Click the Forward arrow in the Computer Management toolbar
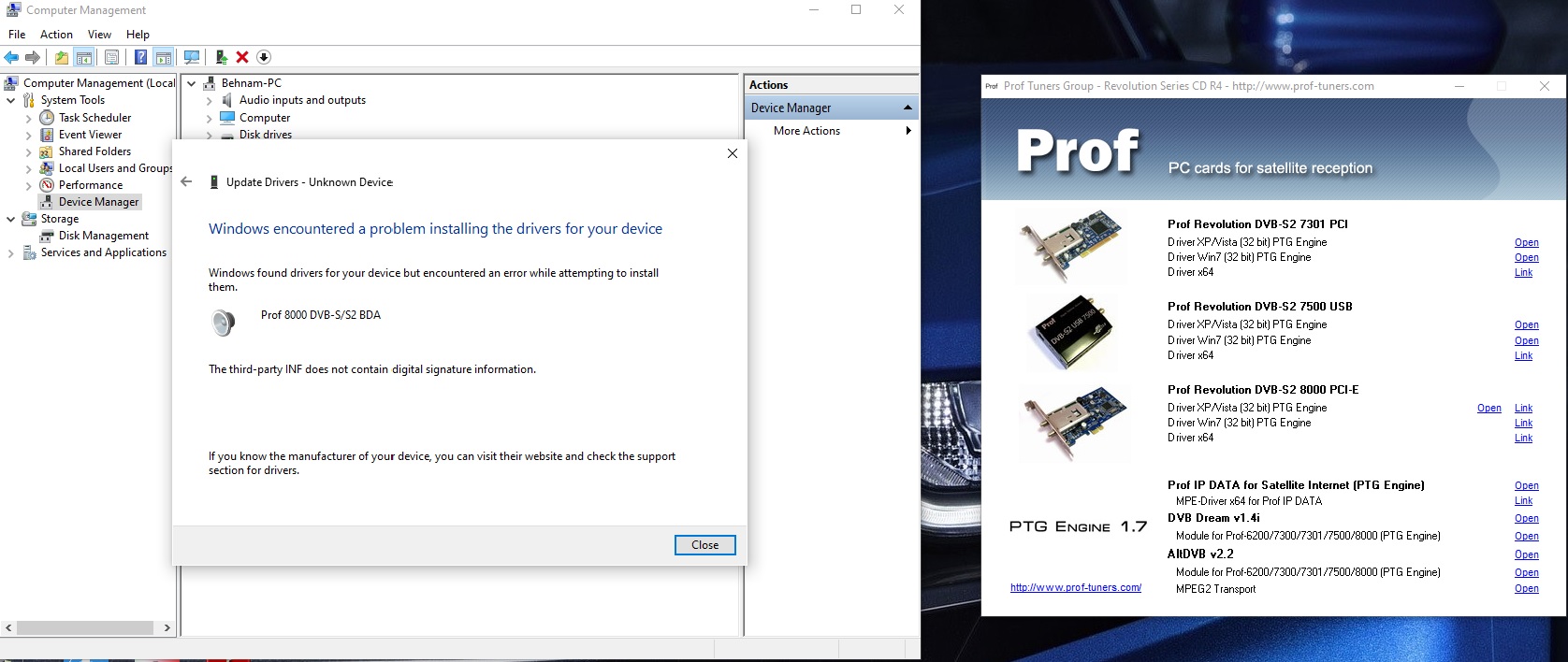This screenshot has height=662, width=1568. point(33,58)
